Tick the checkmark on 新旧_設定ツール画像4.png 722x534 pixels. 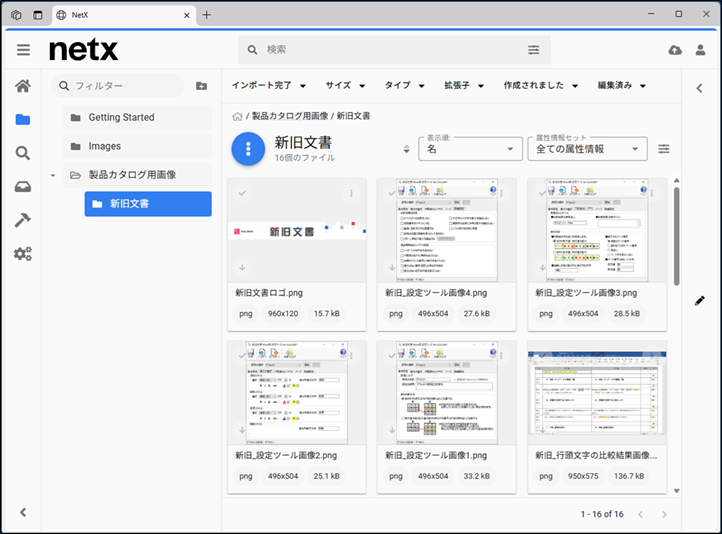392,192
